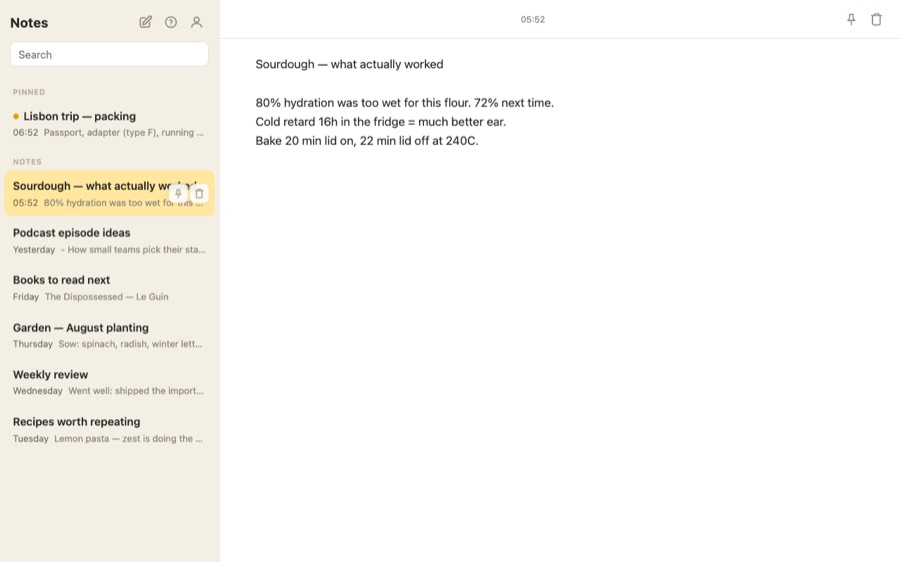Select the Sourdough — what actually worked note
This screenshot has height=562, width=900.
(x=109, y=193)
